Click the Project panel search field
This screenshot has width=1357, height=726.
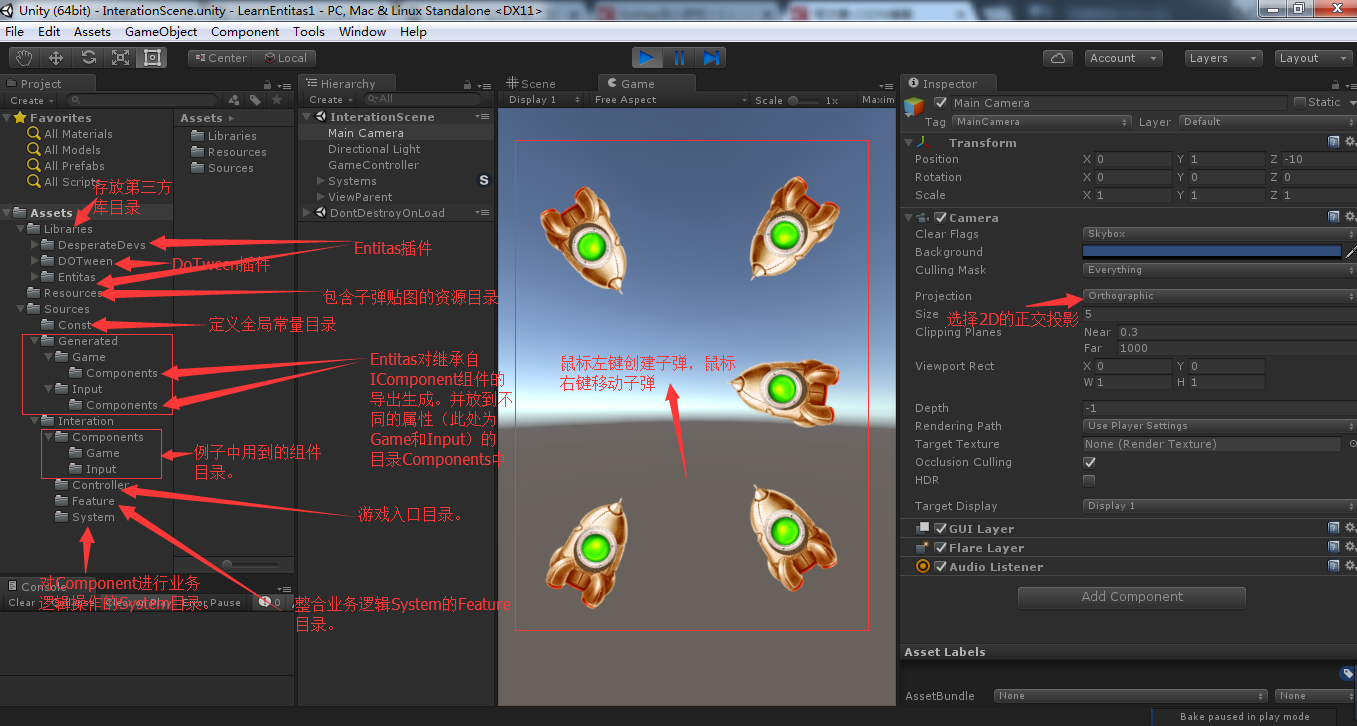click(141, 100)
